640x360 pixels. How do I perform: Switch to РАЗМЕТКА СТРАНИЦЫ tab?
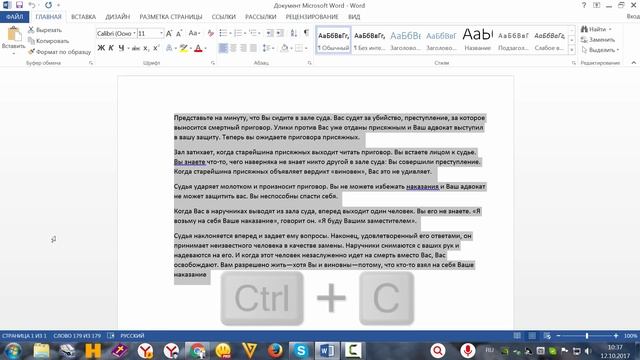tap(171, 17)
